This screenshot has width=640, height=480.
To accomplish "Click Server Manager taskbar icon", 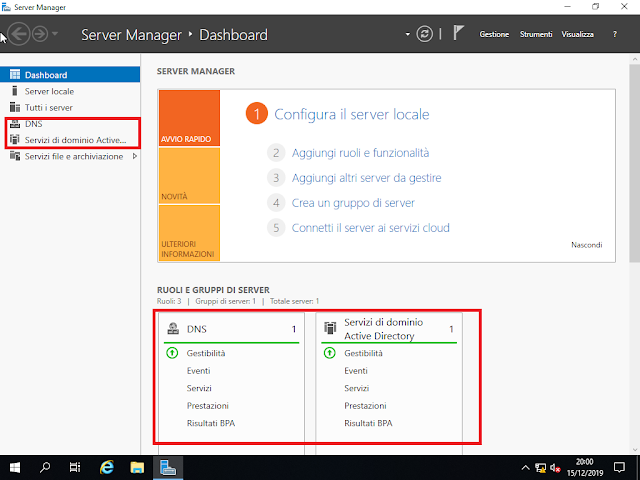I will tap(168, 467).
